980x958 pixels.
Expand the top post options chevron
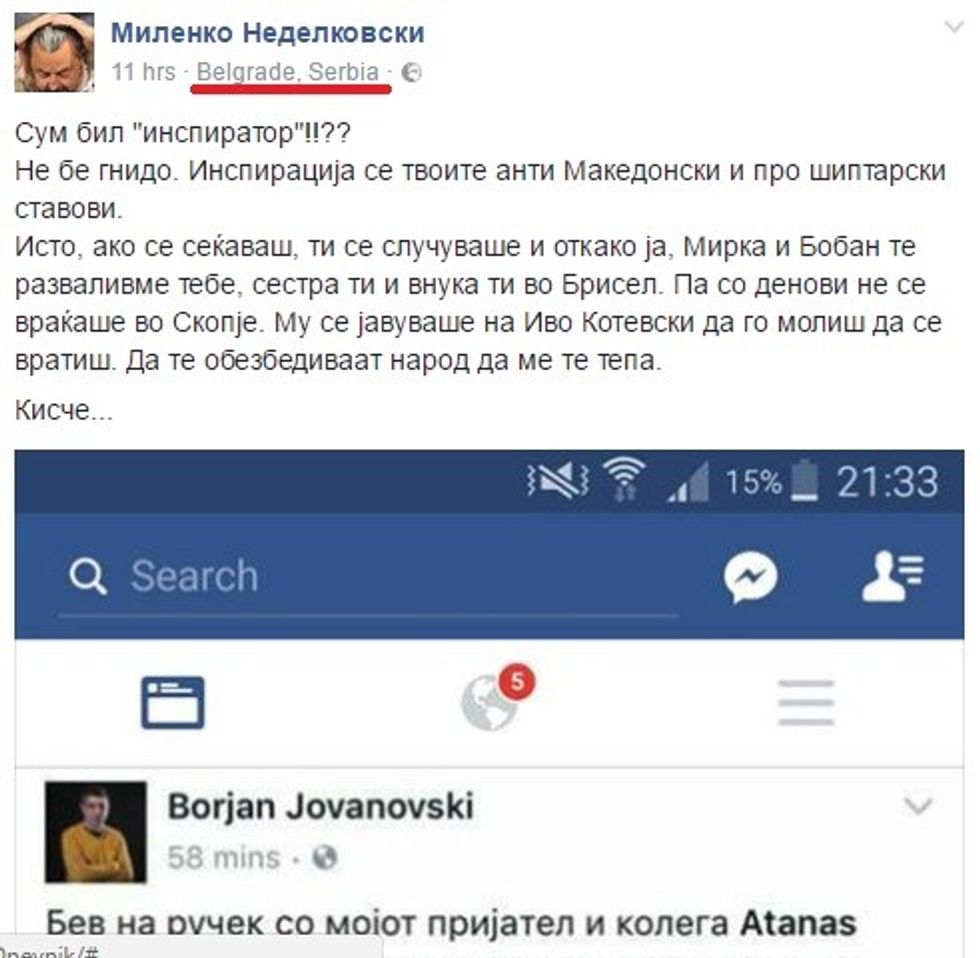click(x=954, y=27)
